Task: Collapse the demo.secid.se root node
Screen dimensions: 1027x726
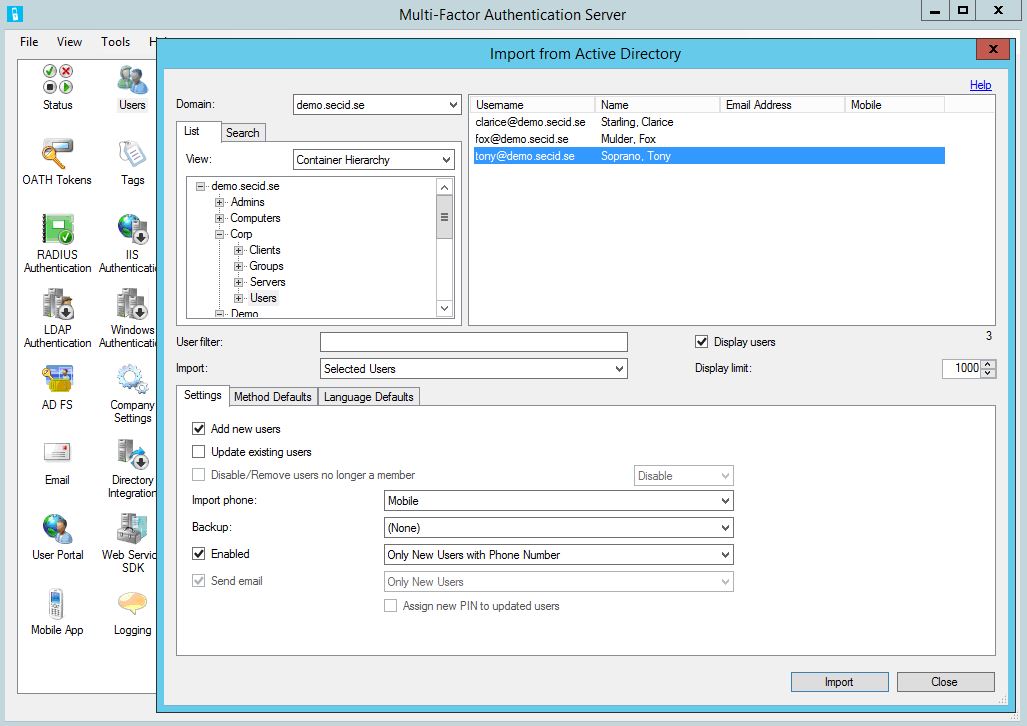Action: 200,186
